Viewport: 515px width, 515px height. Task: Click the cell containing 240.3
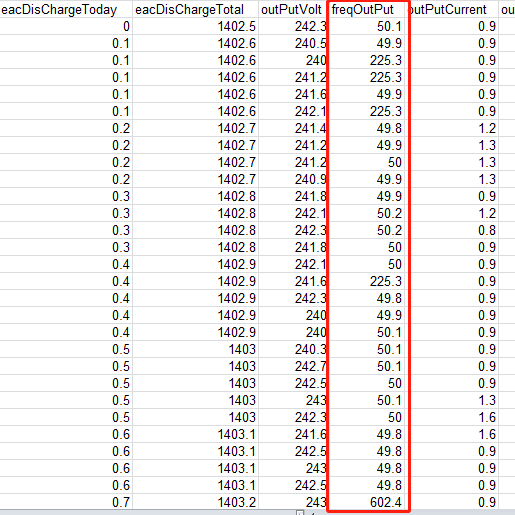[x=292, y=349]
